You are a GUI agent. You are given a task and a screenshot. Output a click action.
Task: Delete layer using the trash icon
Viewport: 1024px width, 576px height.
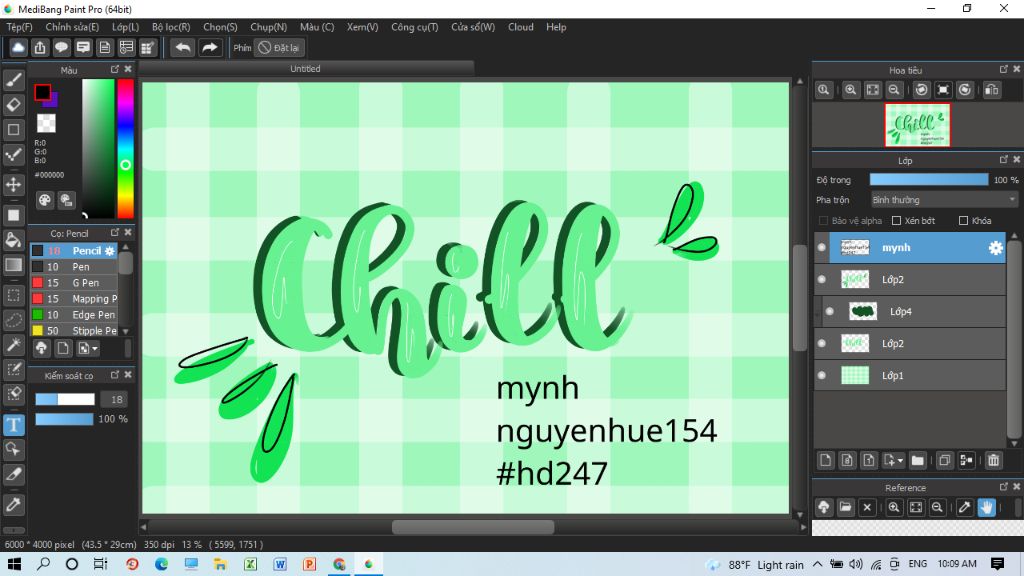[993, 460]
